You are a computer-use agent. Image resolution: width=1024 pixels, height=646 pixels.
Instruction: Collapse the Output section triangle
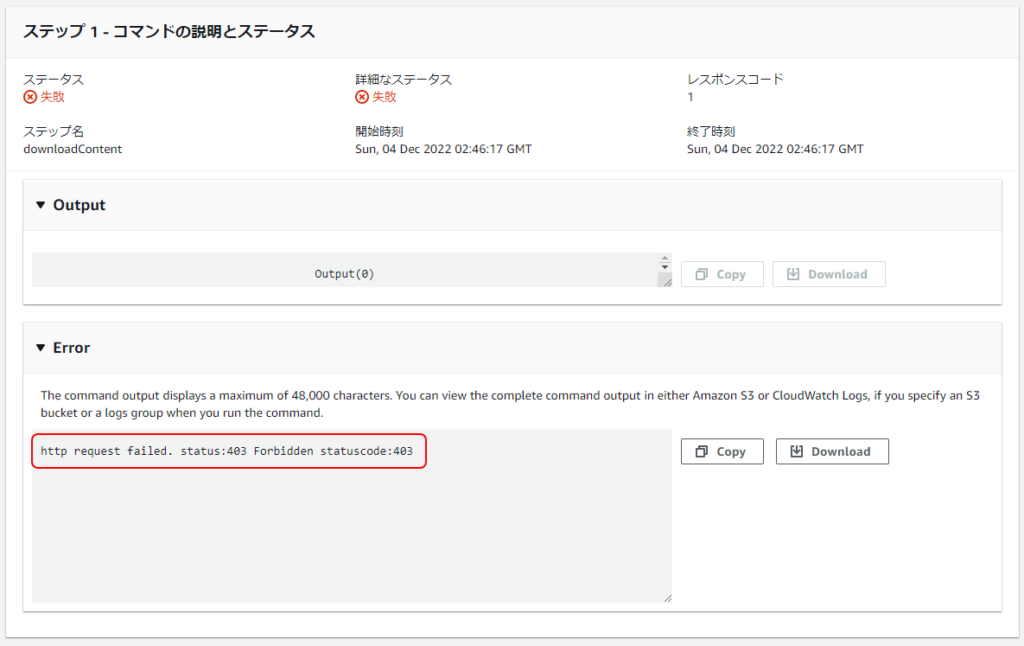click(x=40, y=205)
